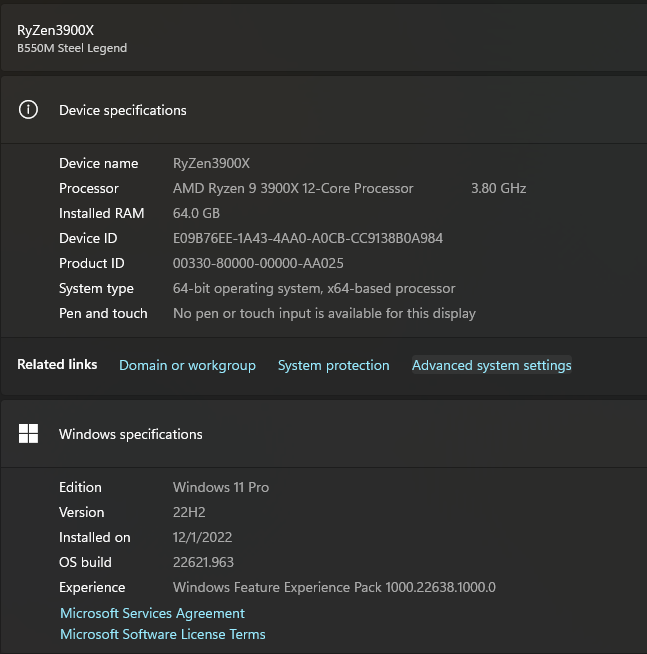
Task: Click the Device name value RyZen3900X
Action: [x=211, y=163]
